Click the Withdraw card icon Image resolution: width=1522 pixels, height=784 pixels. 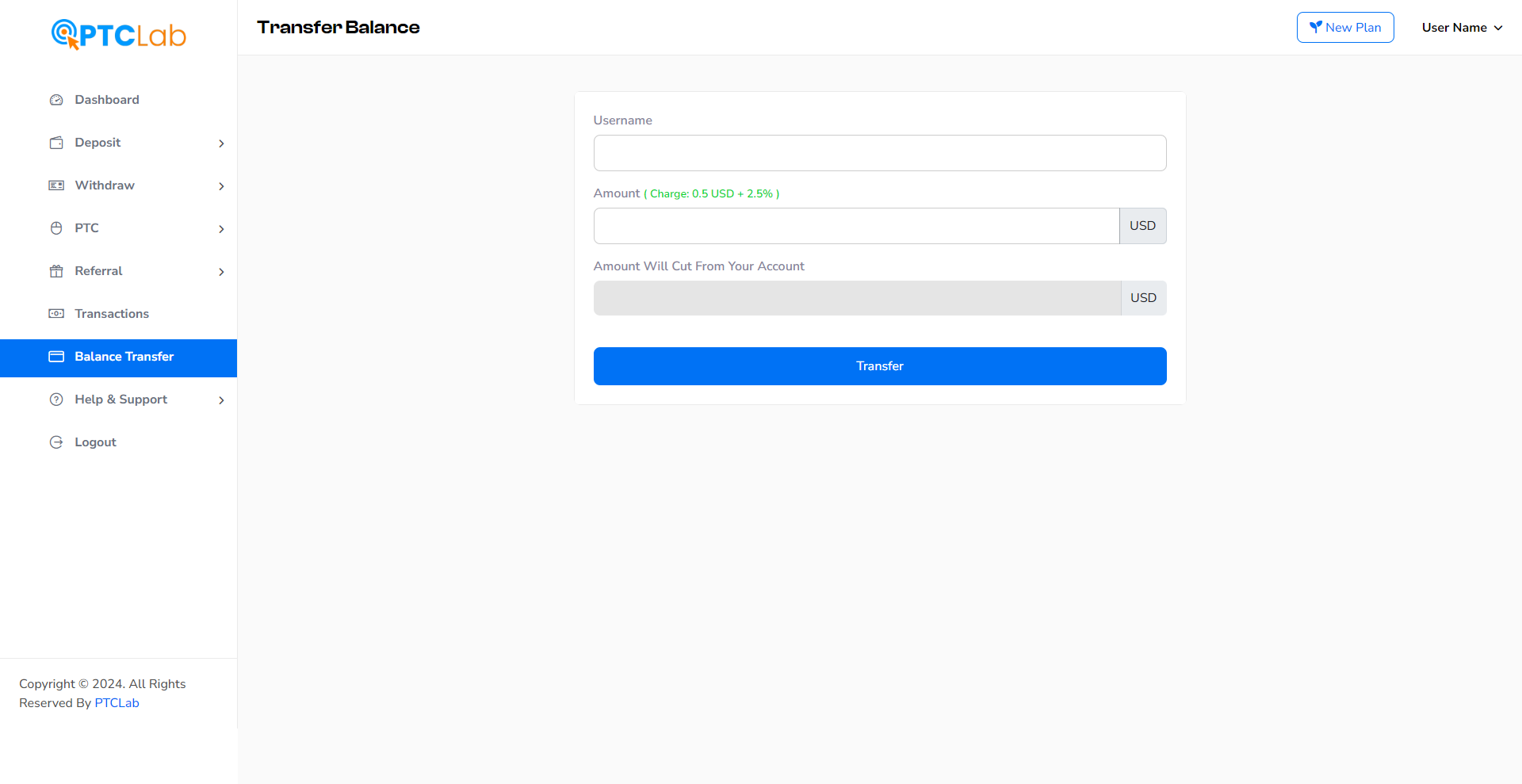coord(55,185)
